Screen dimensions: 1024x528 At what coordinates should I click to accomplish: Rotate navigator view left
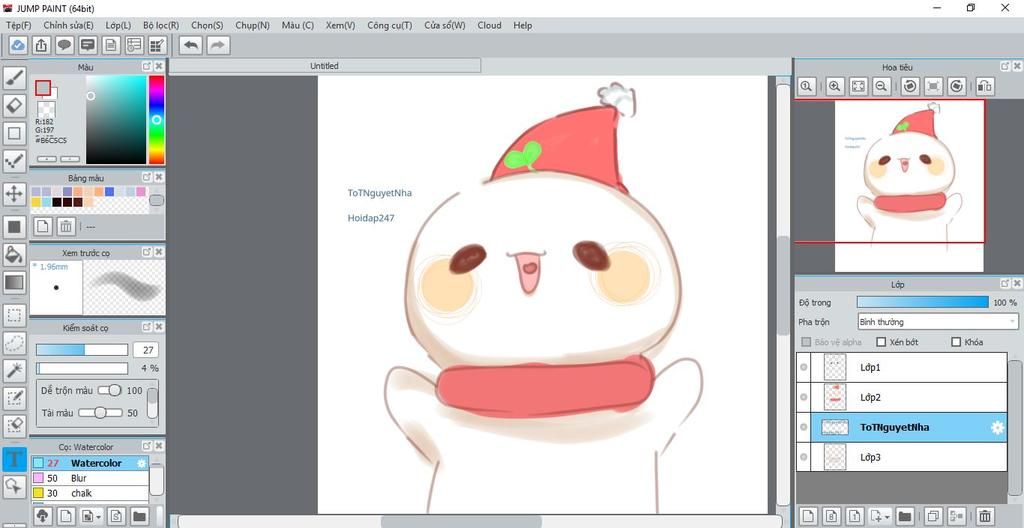908,86
